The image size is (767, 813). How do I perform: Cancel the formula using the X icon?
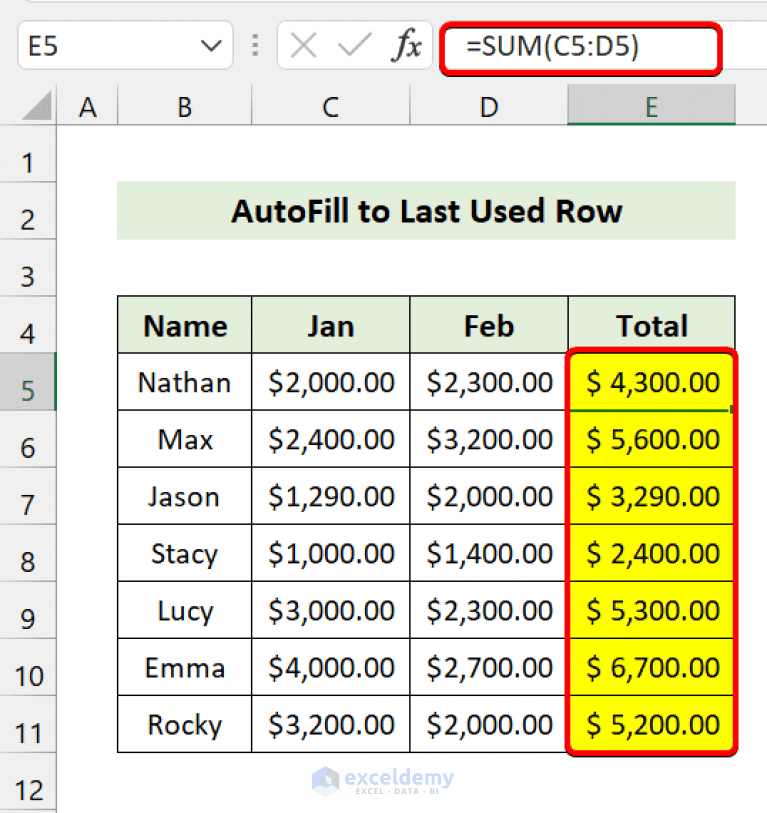point(303,45)
